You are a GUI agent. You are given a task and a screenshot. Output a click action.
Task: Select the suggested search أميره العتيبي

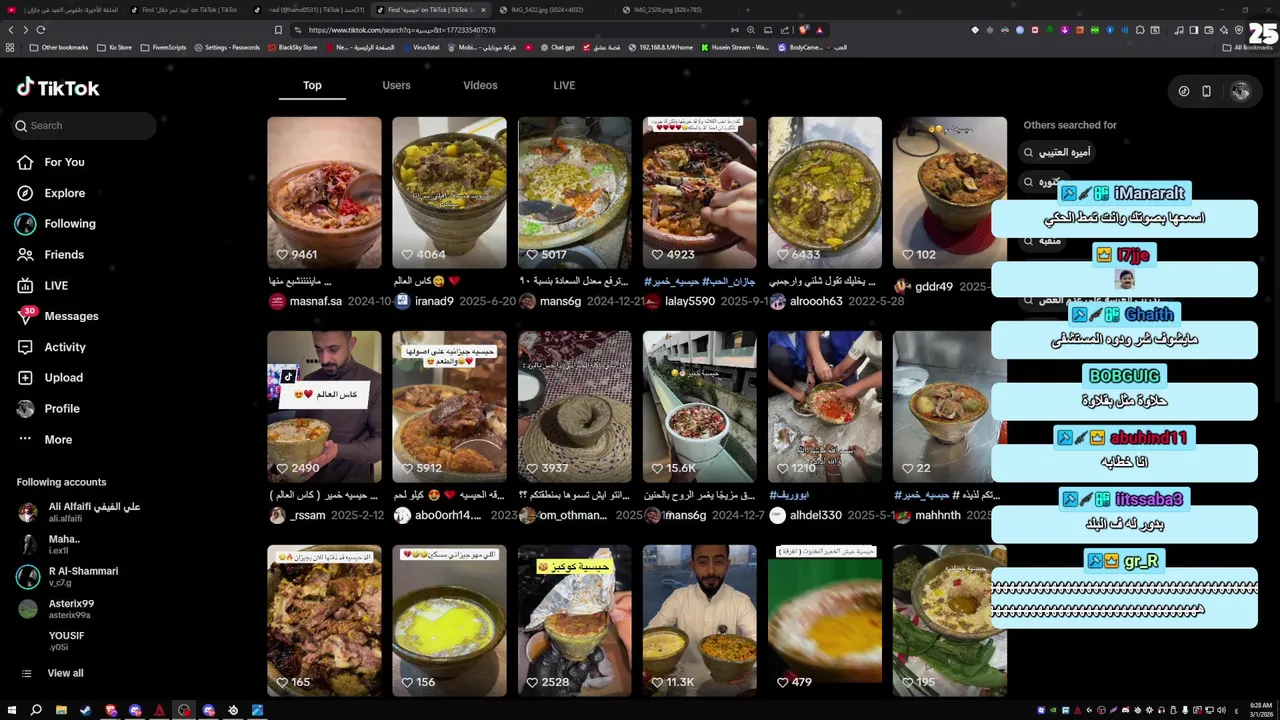pyautogui.click(x=1057, y=152)
